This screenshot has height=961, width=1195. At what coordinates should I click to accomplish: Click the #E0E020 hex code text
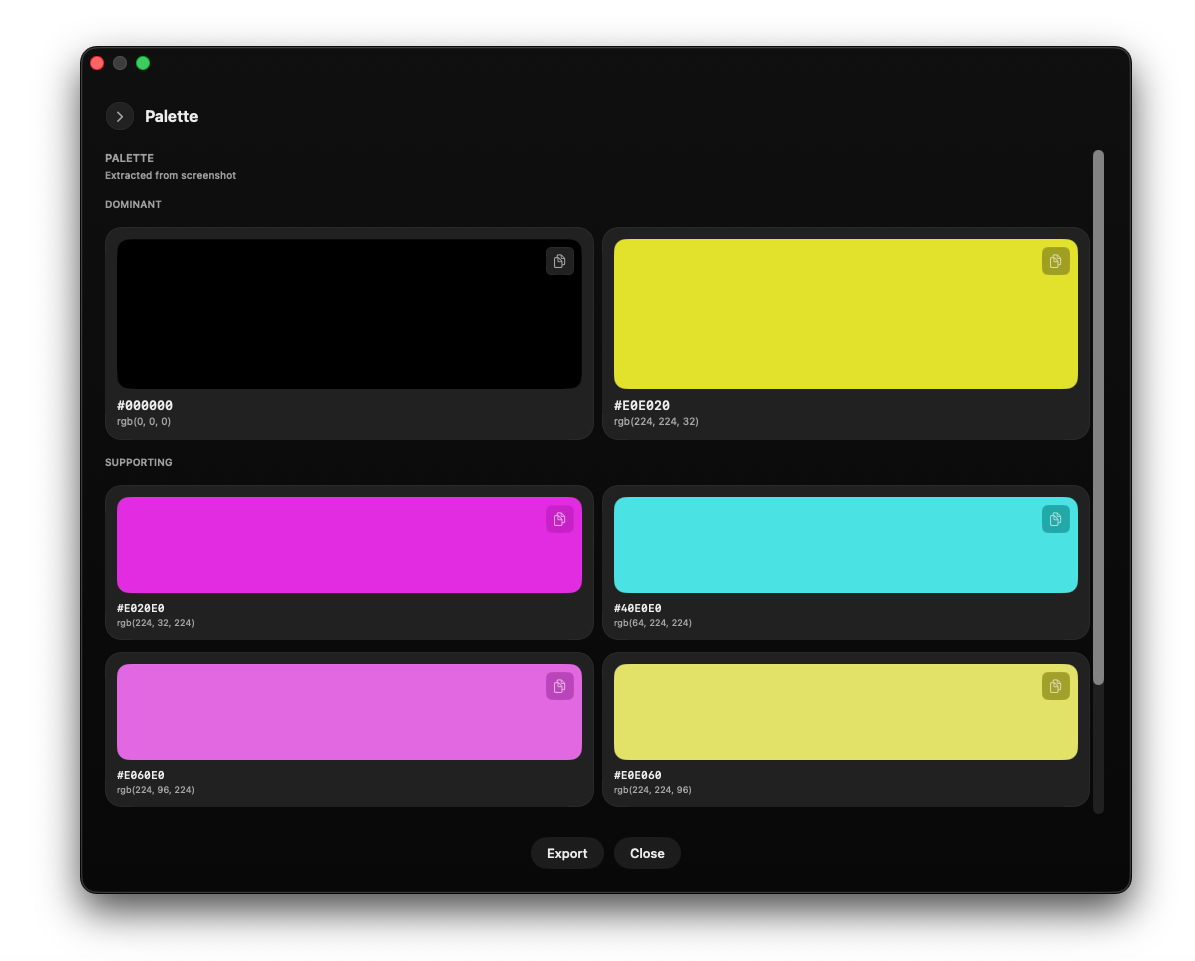(x=642, y=405)
